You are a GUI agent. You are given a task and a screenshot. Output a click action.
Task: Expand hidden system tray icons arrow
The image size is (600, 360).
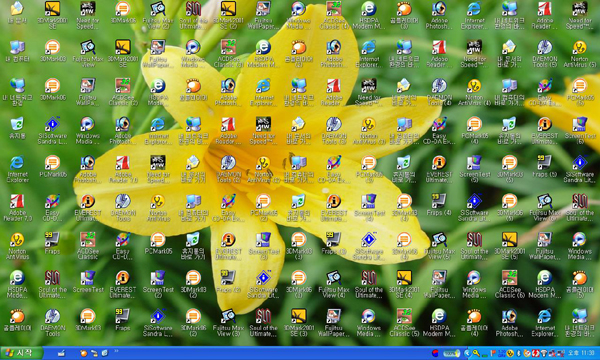click(467, 353)
